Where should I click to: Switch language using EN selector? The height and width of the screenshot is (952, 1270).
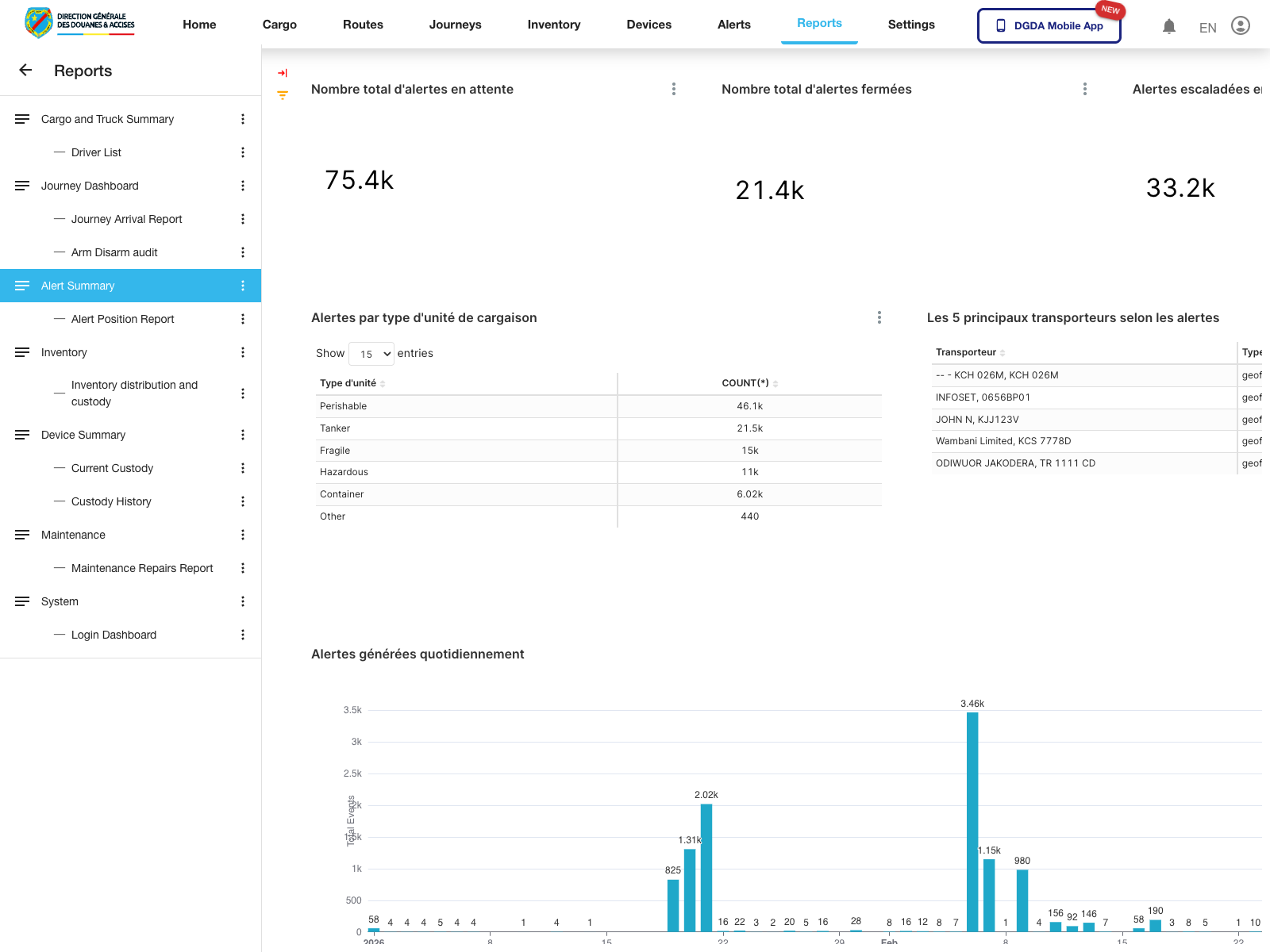[x=1207, y=28]
